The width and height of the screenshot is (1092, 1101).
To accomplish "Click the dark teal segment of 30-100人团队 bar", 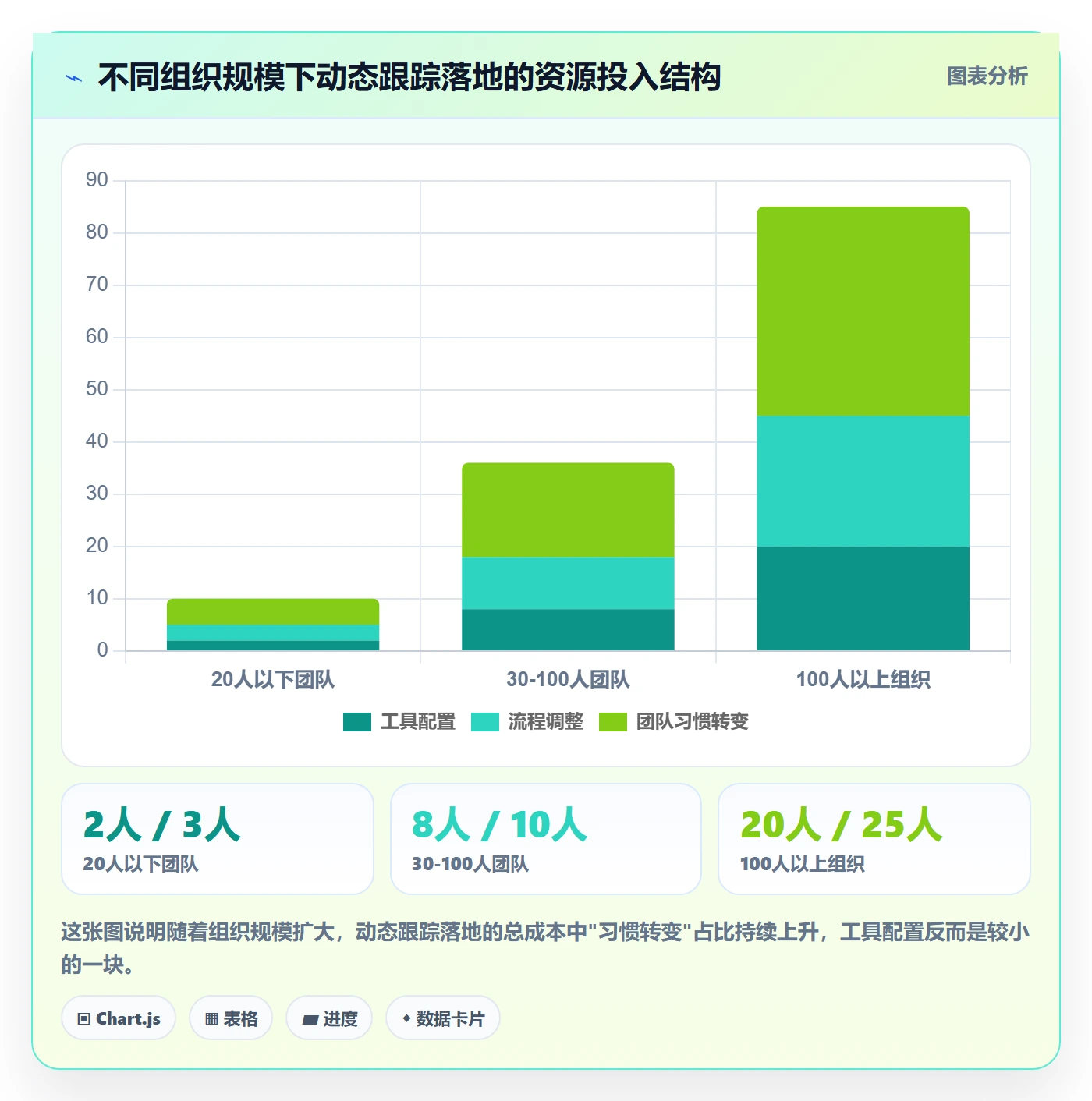I will (x=568, y=629).
